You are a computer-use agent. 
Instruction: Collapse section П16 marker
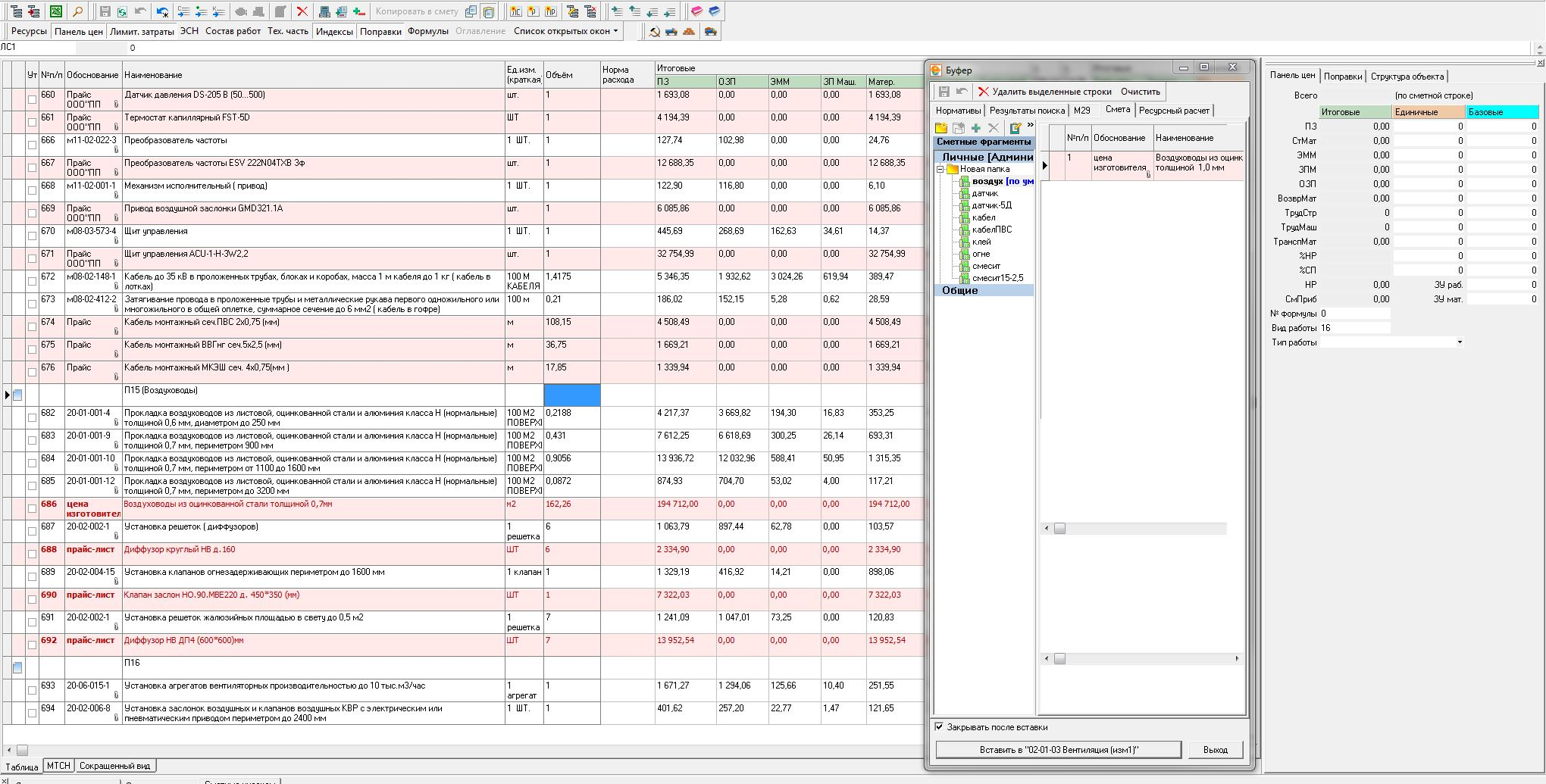coord(17,667)
